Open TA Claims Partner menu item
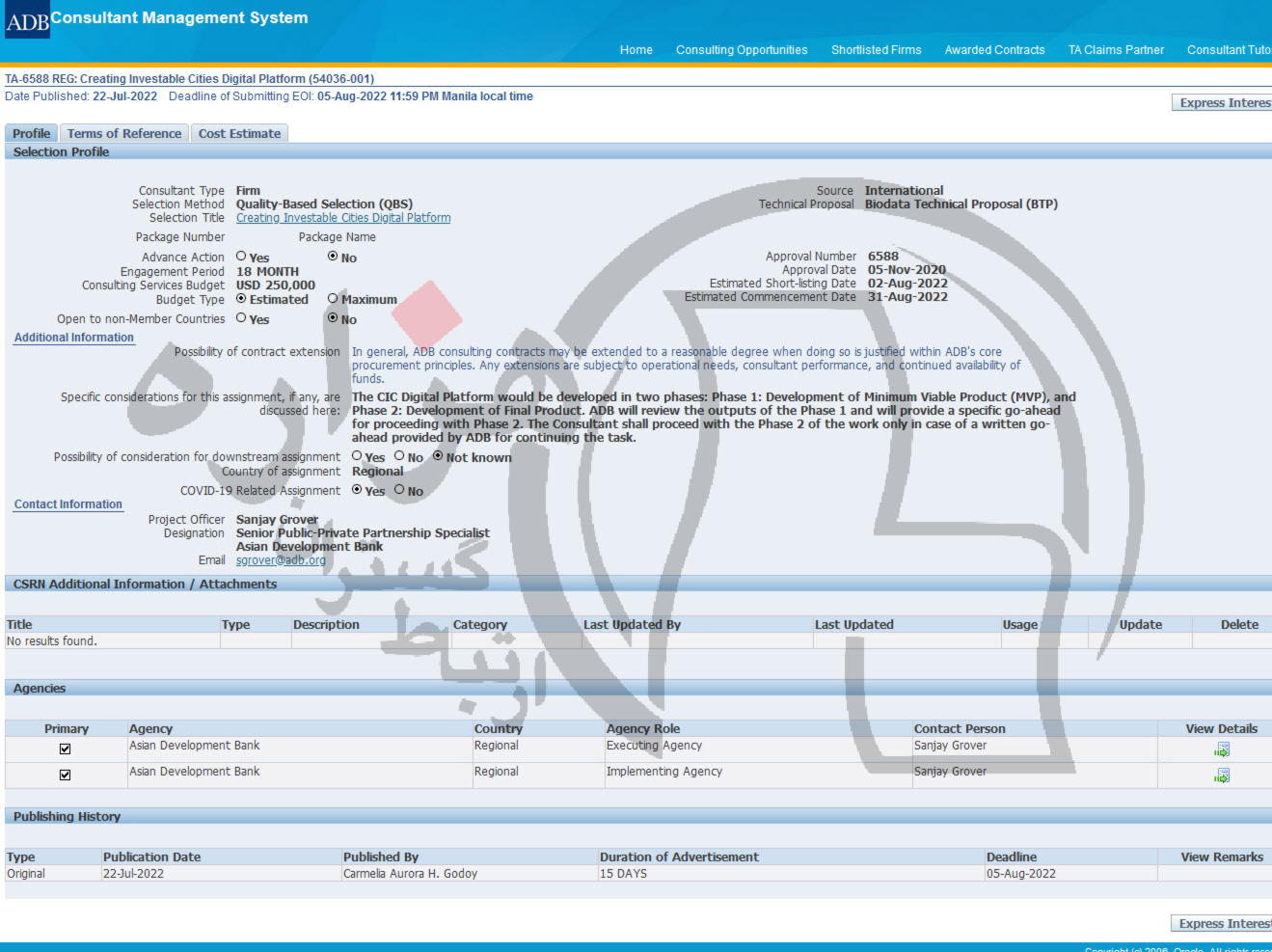The height and width of the screenshot is (952, 1272). pos(1115,50)
